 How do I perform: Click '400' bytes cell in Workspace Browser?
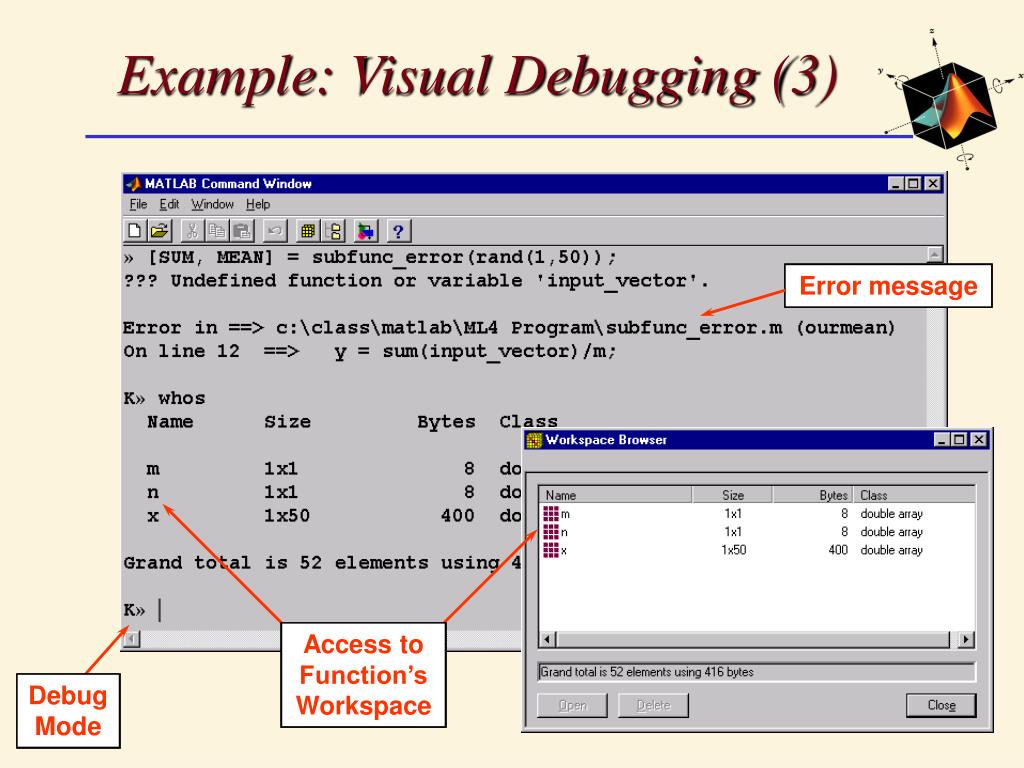838,550
